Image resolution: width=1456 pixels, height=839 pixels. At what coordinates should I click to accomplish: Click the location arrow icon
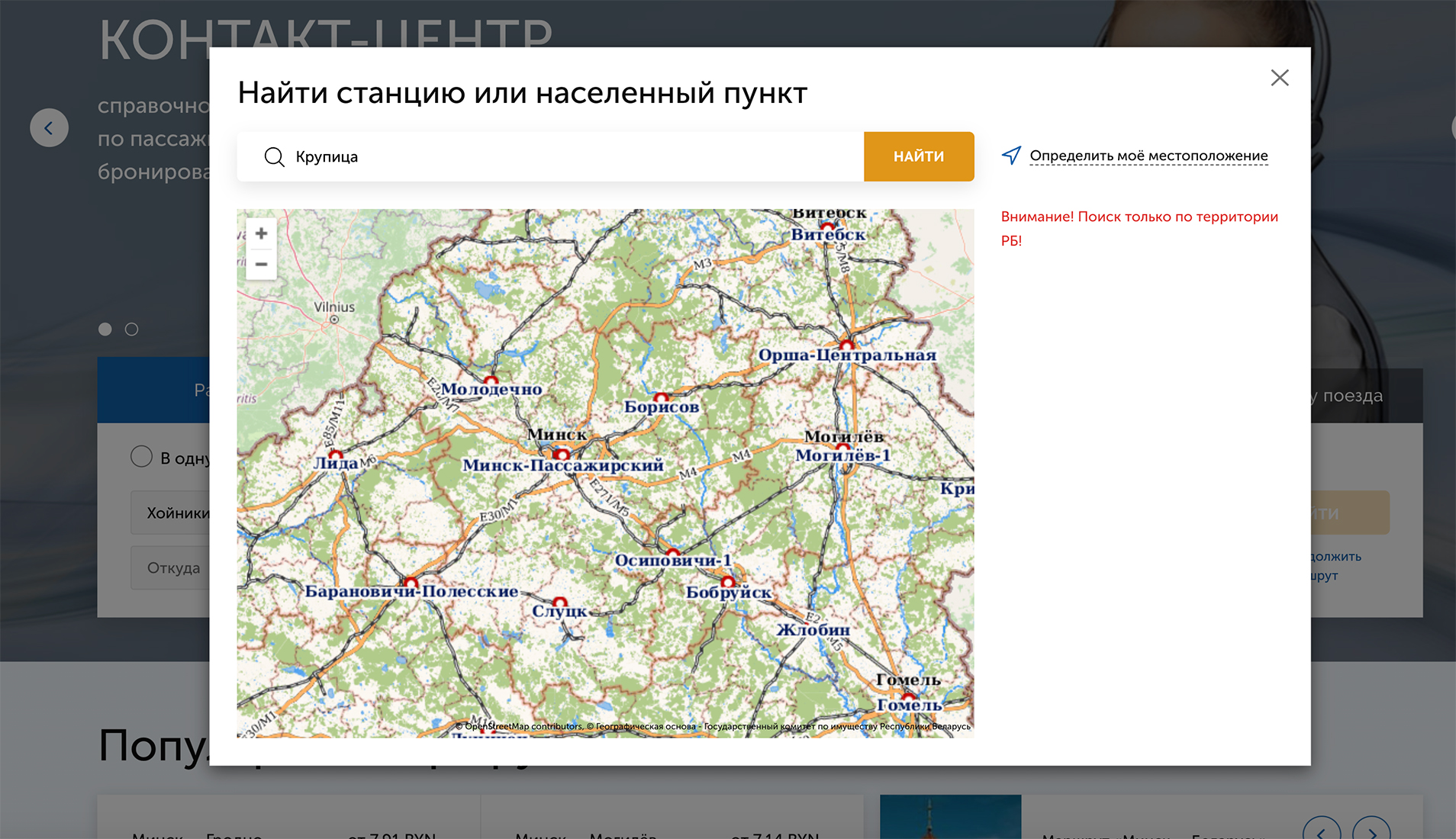click(1011, 156)
